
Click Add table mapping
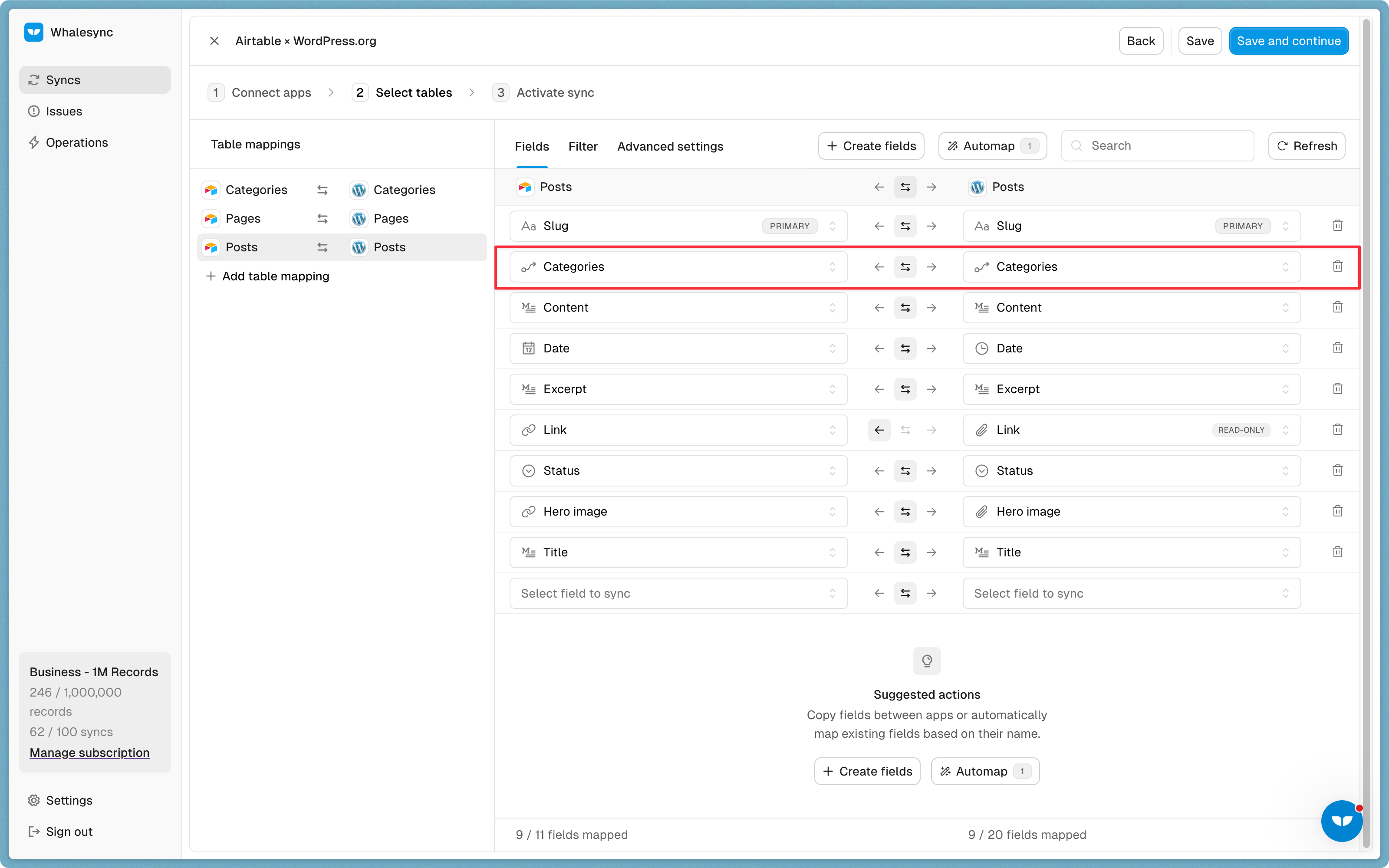(x=267, y=276)
